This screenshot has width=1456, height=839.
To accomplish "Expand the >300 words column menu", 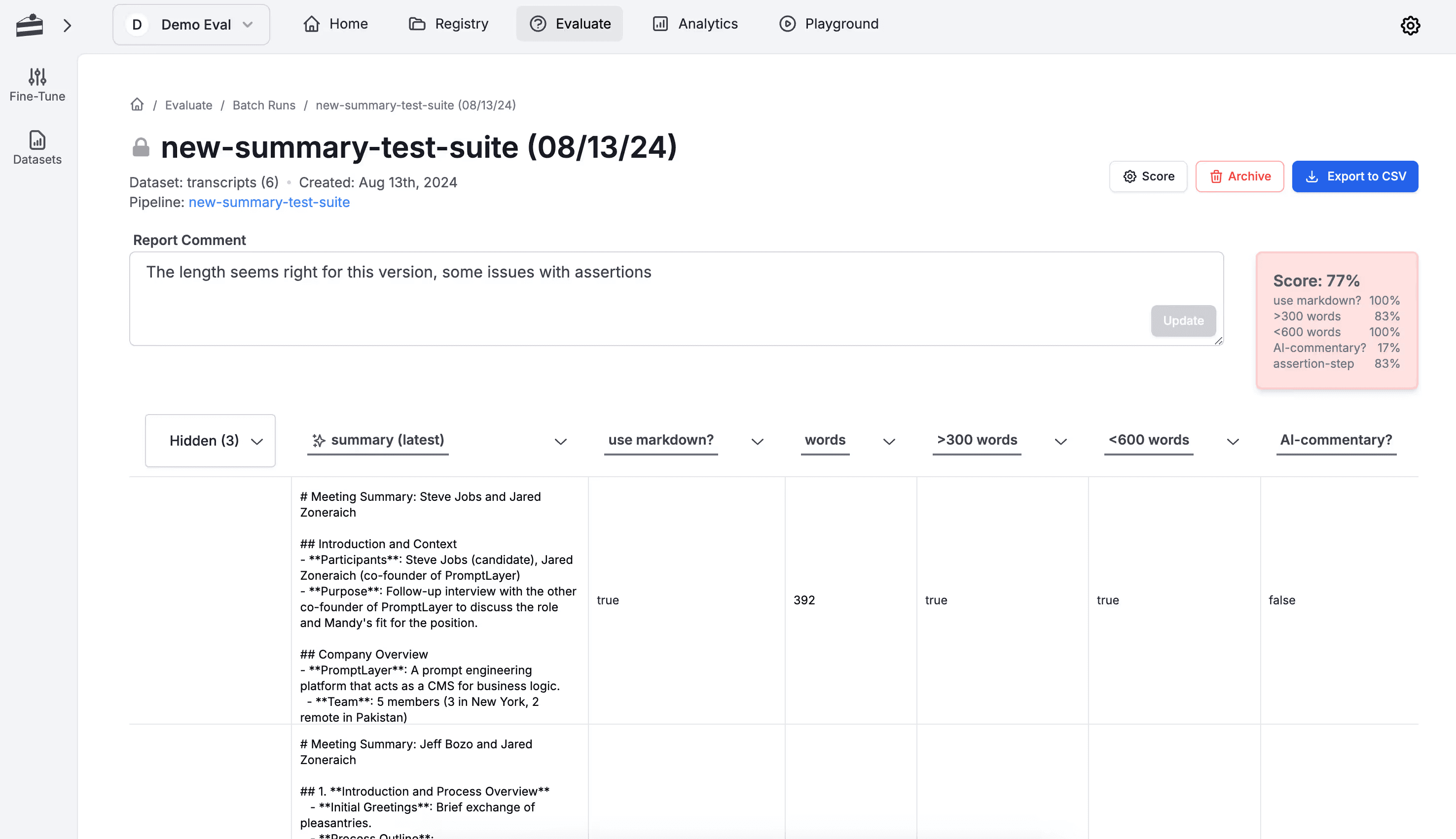I will [1060, 442].
